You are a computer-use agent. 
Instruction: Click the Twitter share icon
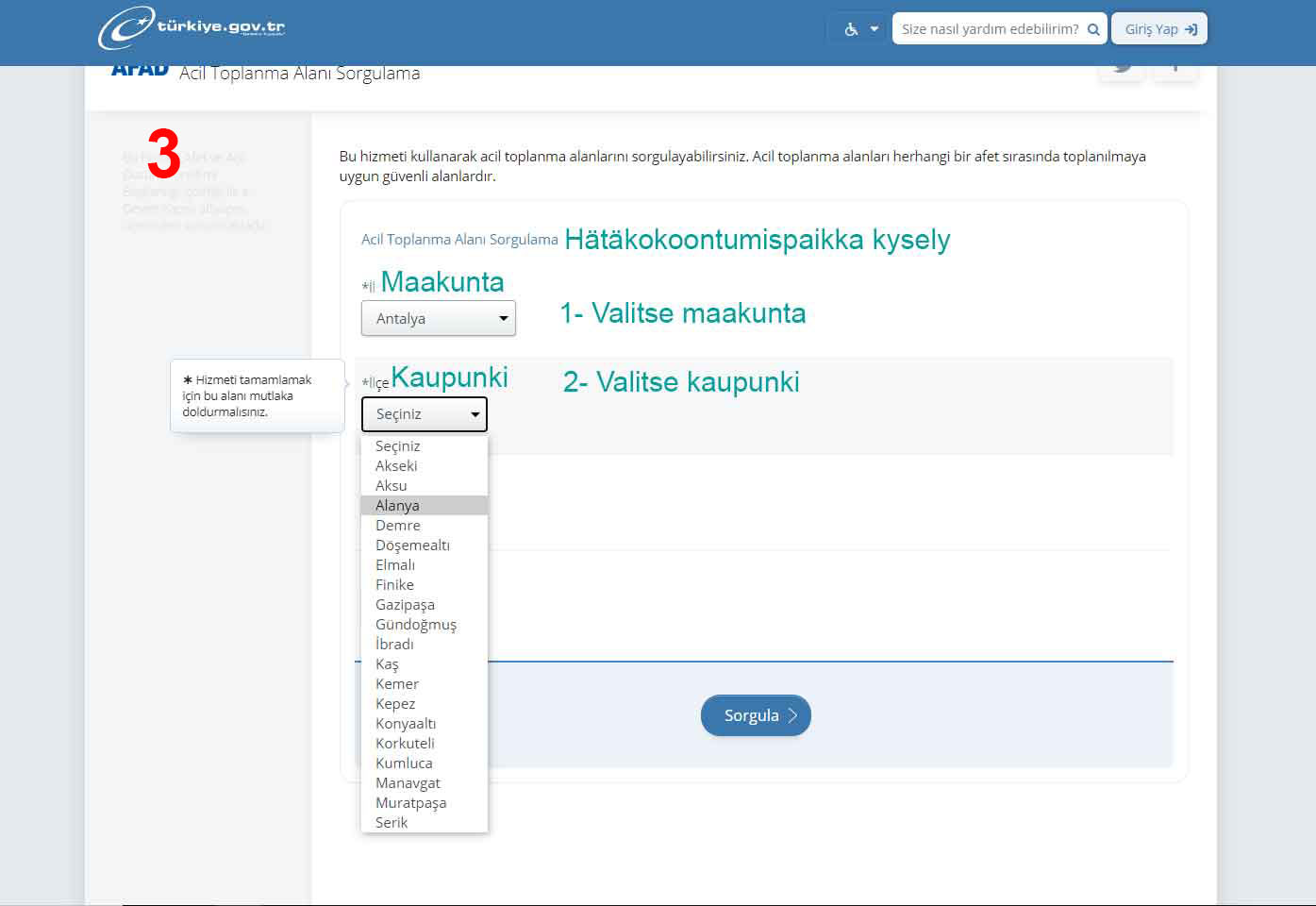1122,69
